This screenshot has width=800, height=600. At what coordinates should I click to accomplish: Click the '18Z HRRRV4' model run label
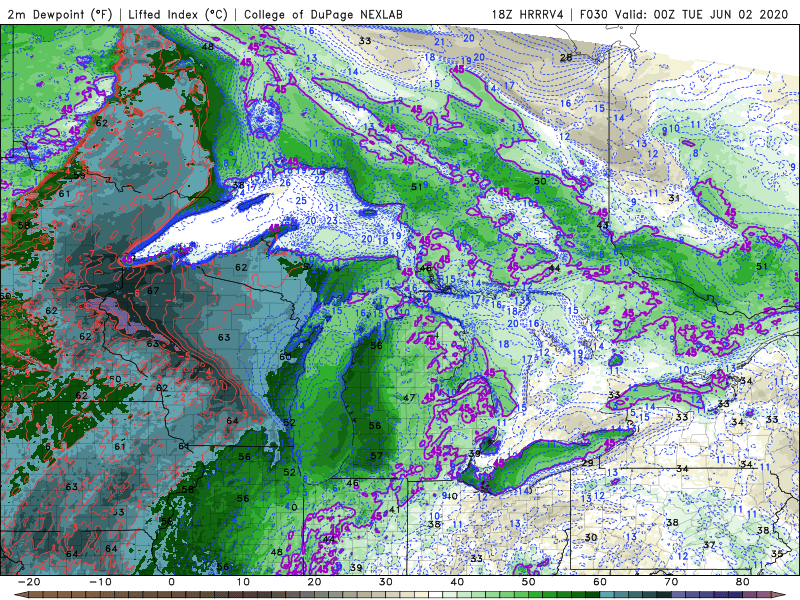528,14
